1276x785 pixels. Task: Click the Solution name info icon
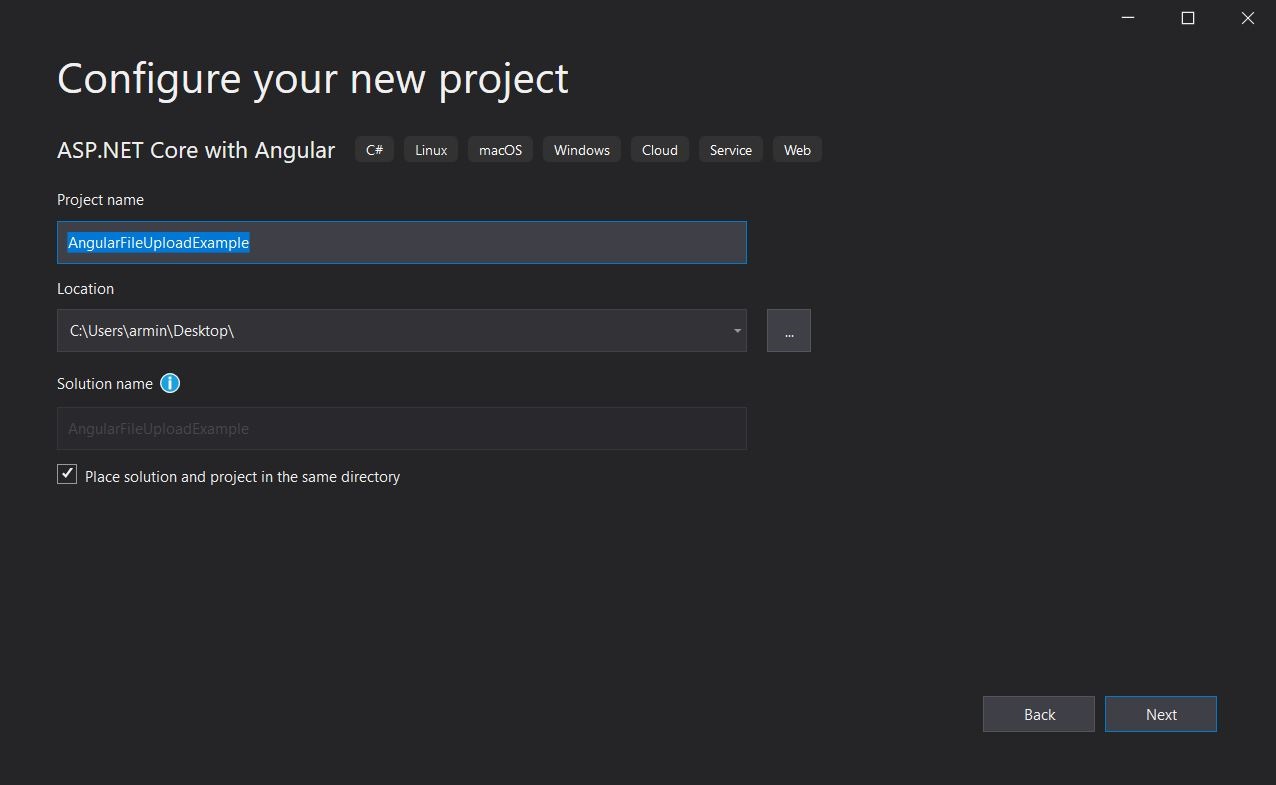pyautogui.click(x=170, y=383)
